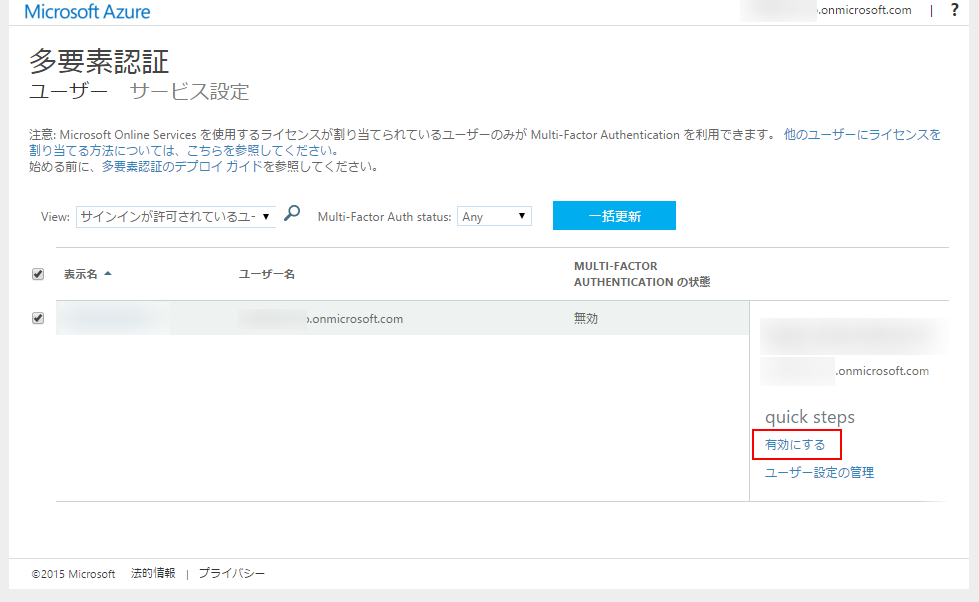Click the ユーザー名 column header
Screen dimensions: 979x602
(267, 274)
